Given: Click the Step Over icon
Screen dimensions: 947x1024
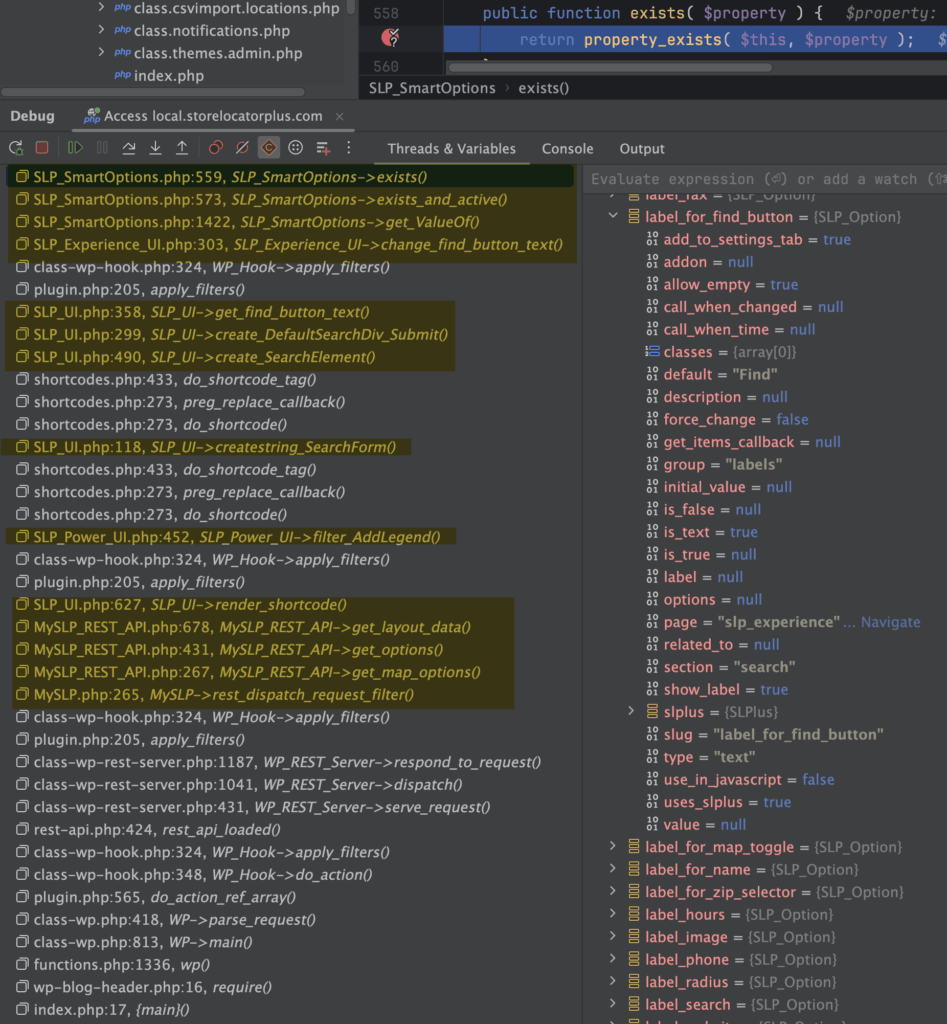Looking at the screenshot, I should [129, 148].
